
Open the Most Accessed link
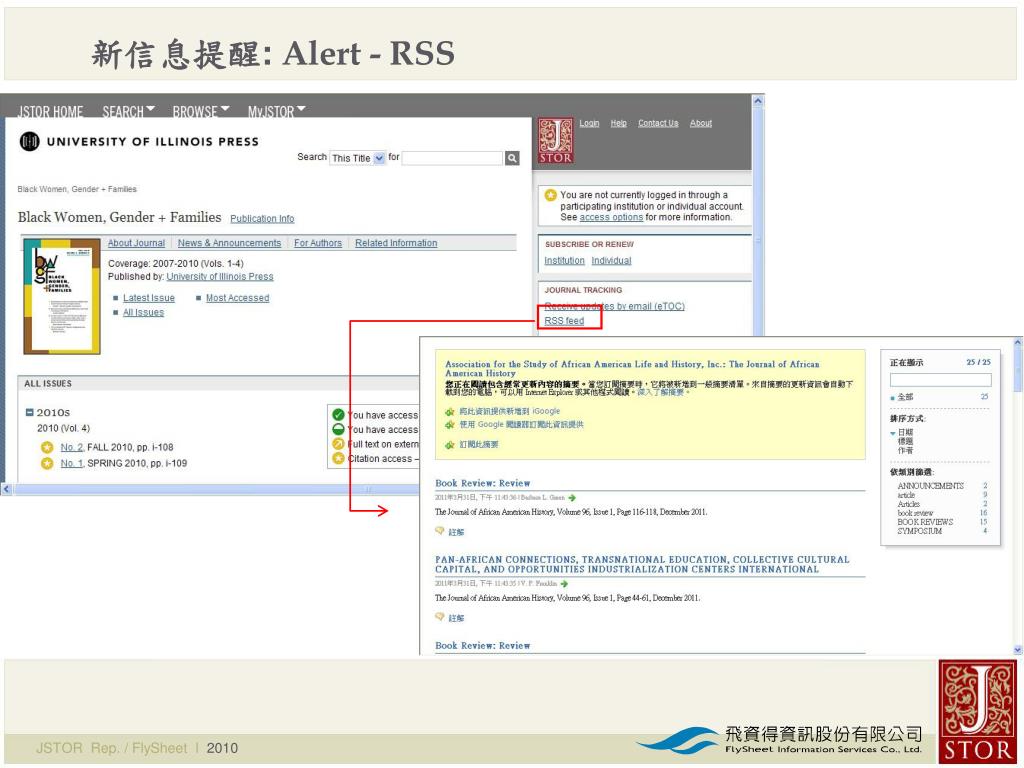[238, 298]
